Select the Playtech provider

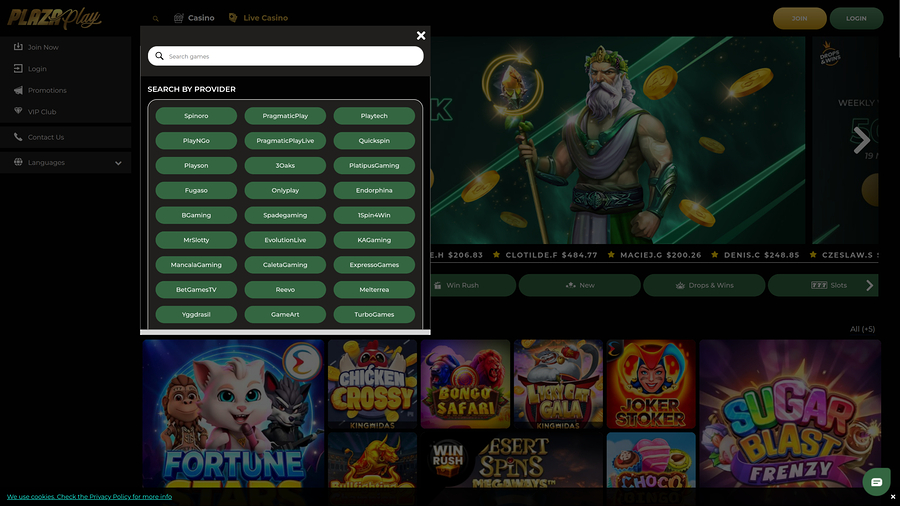374,116
